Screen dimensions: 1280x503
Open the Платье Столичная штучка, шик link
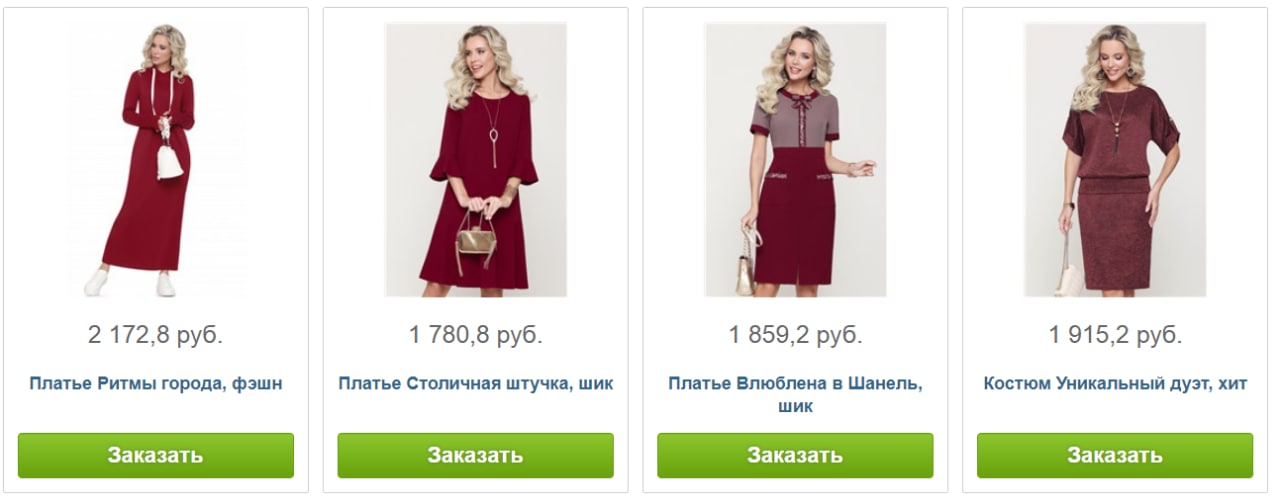point(476,383)
